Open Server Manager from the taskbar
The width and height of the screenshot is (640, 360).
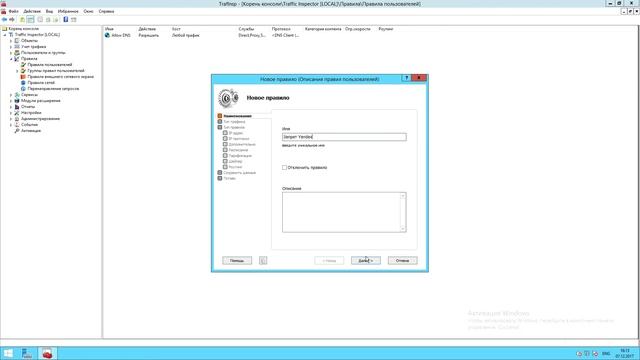pos(27,353)
